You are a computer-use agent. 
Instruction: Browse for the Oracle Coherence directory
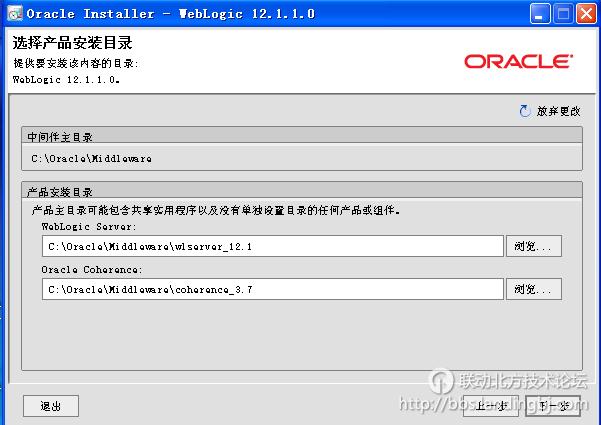[534, 289]
